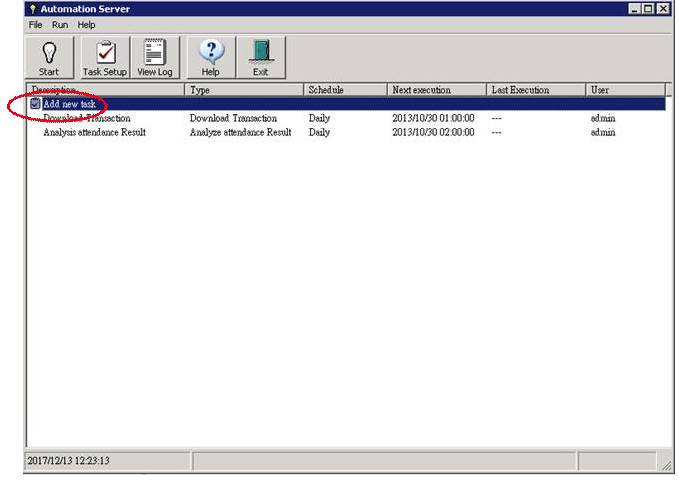The height and width of the screenshot is (480, 679).
Task: Click next execution 2013/10/30 02:00:00
Action: coord(433,132)
